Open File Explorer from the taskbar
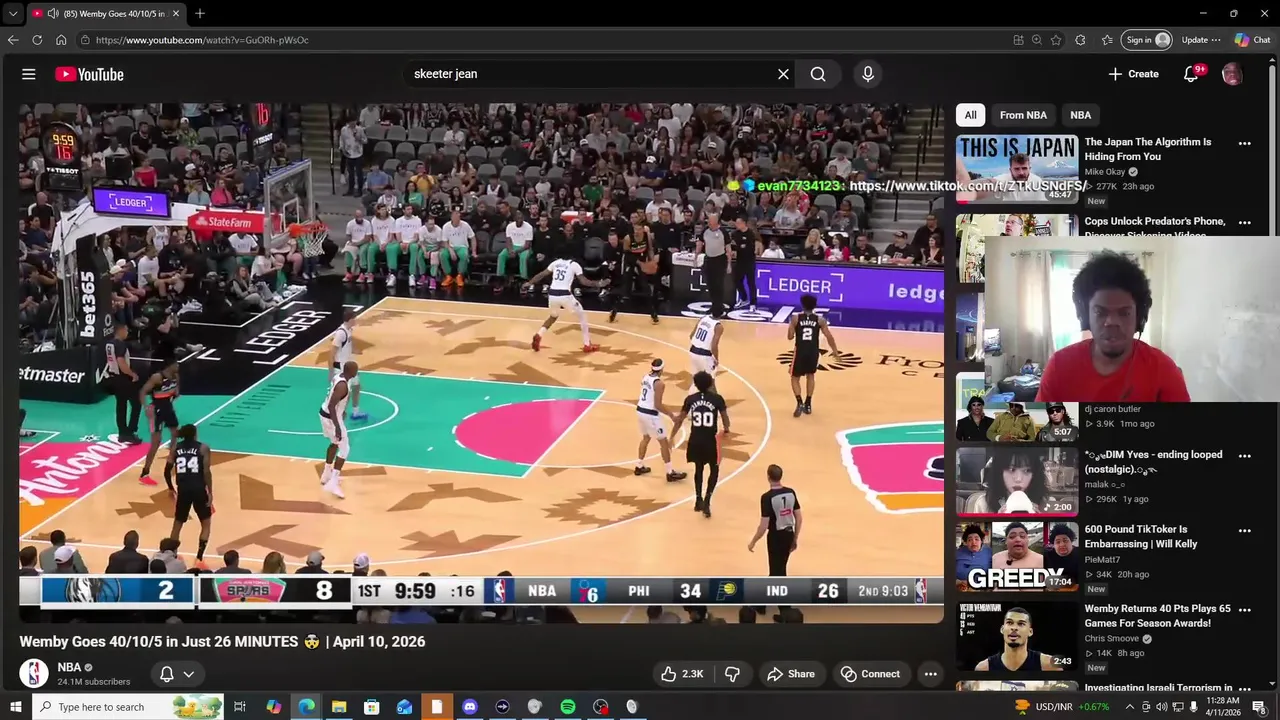This screenshot has width=1280, height=720. click(x=339, y=707)
